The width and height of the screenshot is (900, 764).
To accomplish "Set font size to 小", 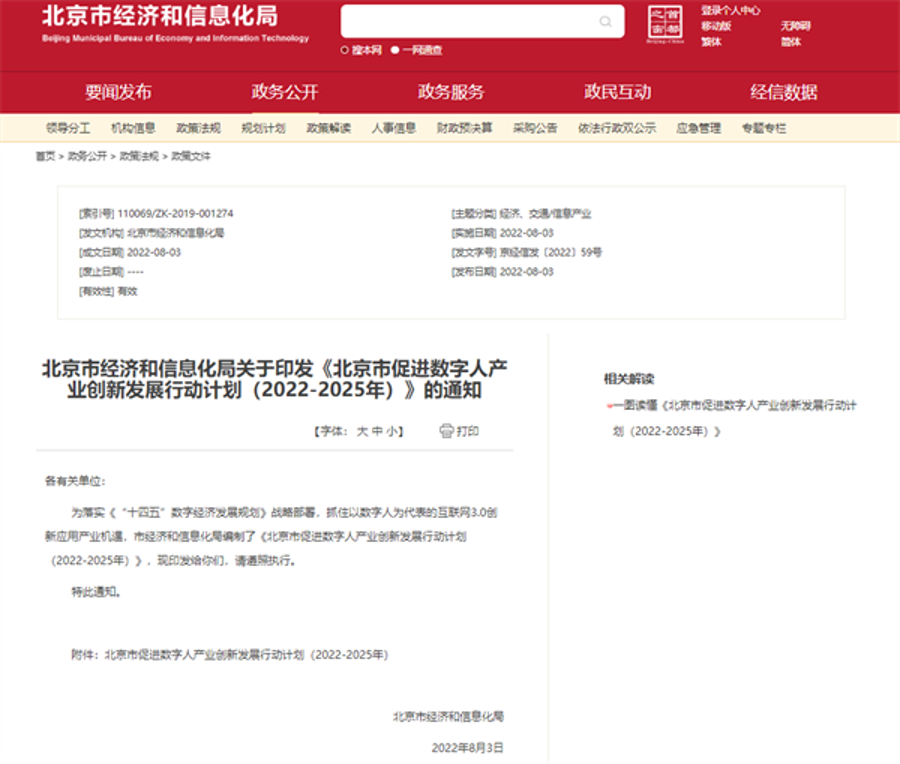I will tap(392, 431).
